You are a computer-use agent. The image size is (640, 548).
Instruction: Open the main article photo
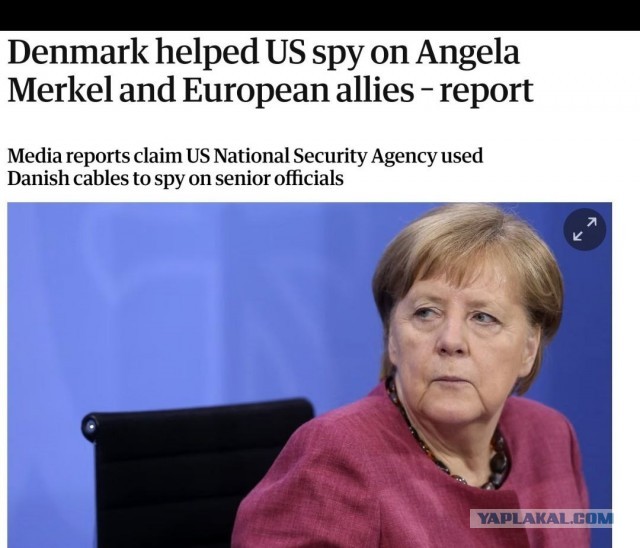tap(309, 375)
